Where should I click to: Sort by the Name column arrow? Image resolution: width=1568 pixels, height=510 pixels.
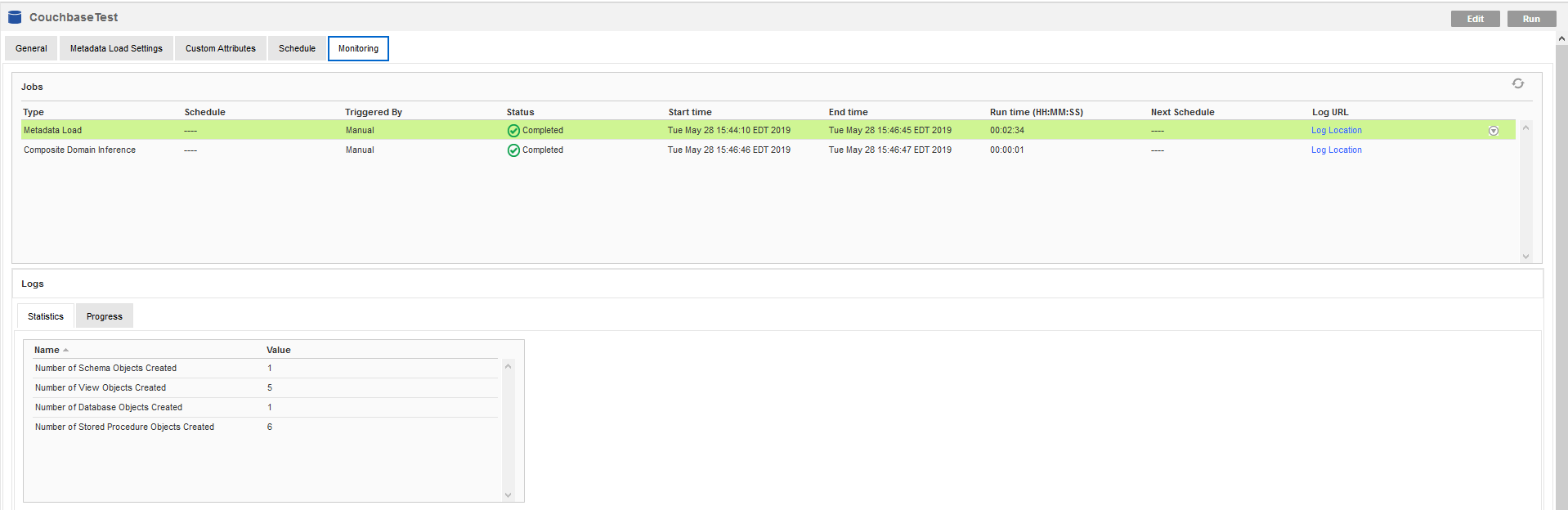[x=65, y=351]
